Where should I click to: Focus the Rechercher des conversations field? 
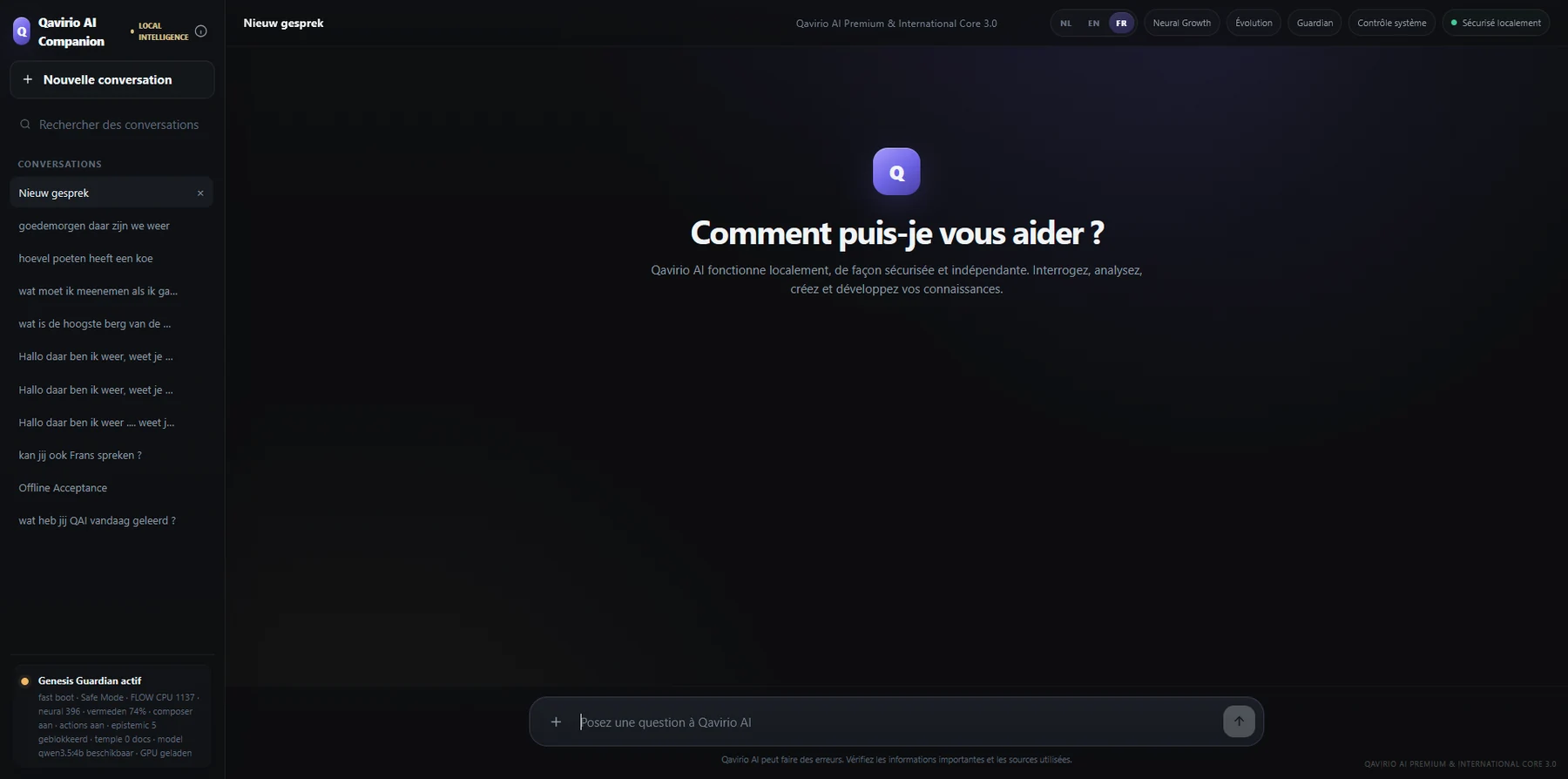click(x=112, y=125)
